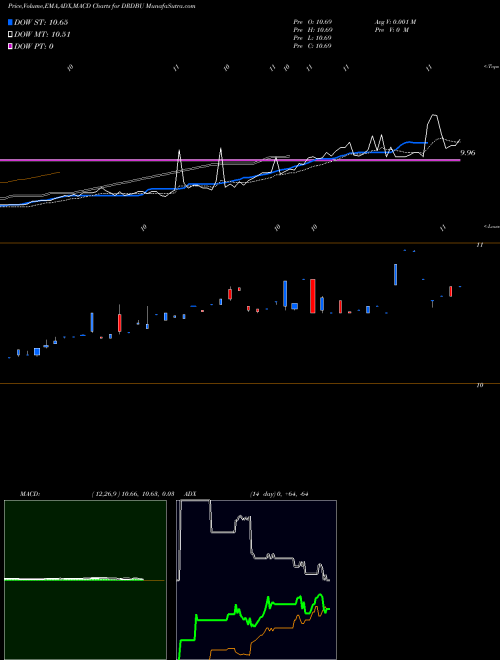The height and width of the screenshot is (660, 500).
Task: Click inside the green MACD chart panel
Action: pyautogui.click(x=85, y=580)
